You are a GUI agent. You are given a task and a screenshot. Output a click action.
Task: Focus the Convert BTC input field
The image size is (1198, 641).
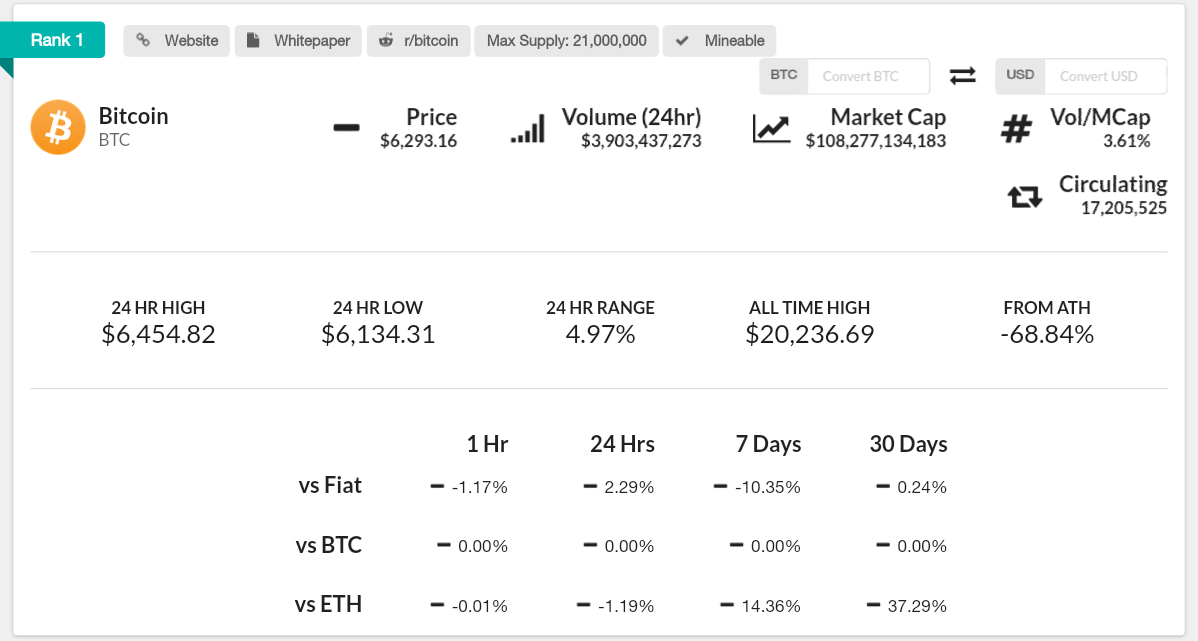point(868,76)
